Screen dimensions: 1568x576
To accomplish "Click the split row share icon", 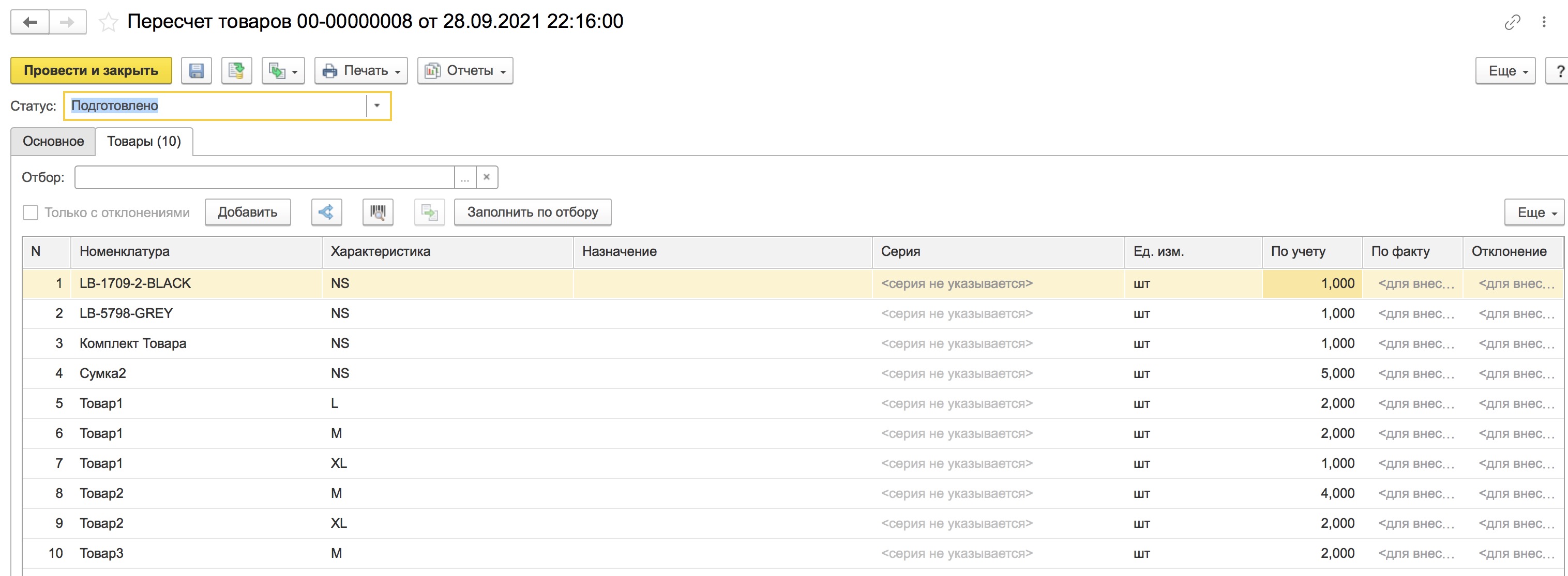I will [326, 212].
